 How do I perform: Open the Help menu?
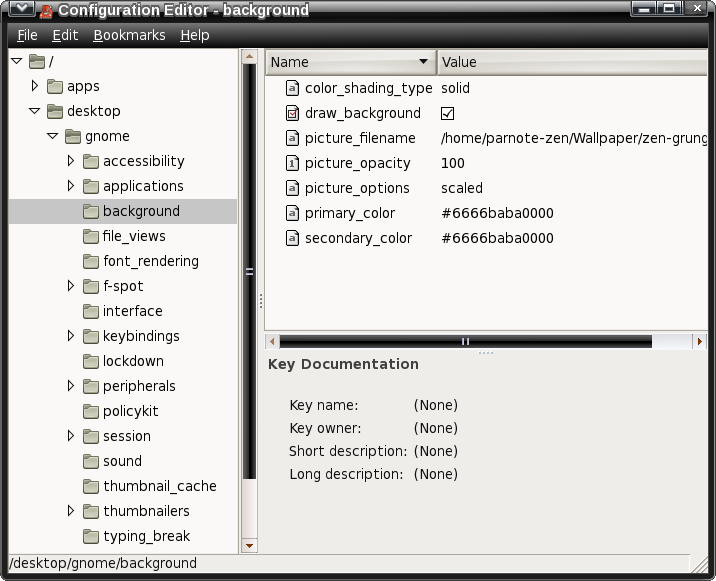point(195,35)
